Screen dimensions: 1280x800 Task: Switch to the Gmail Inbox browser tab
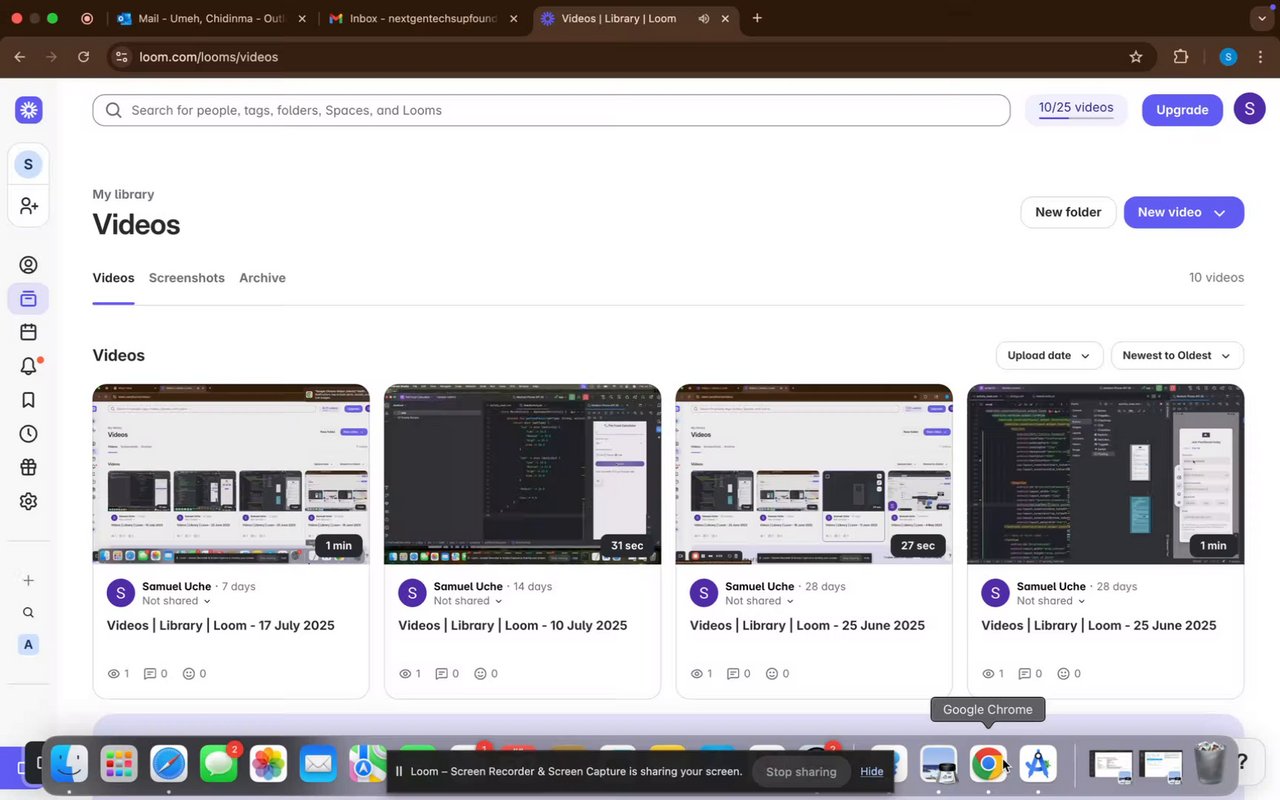point(423,19)
